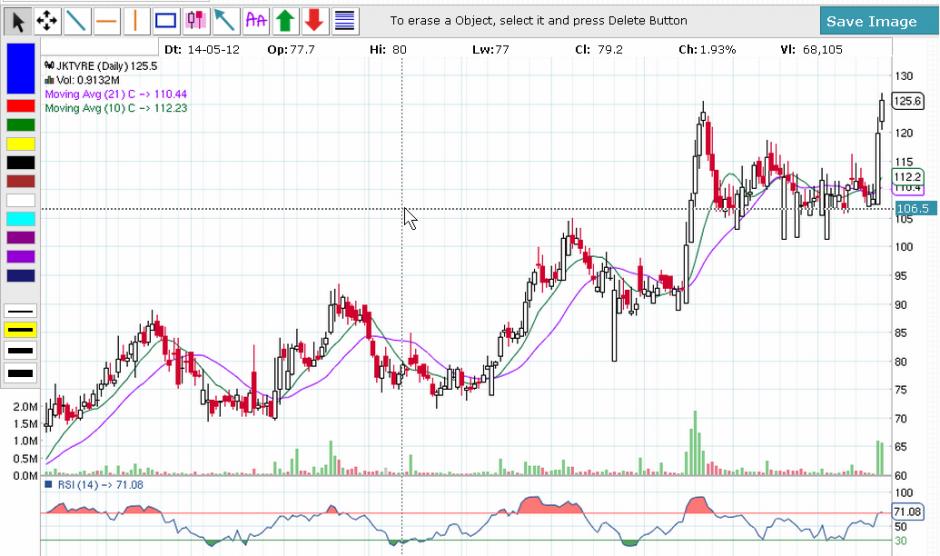Click the Ch: 1.93% change value
Viewport: 940px width, 556px height.
[x=707, y=50]
